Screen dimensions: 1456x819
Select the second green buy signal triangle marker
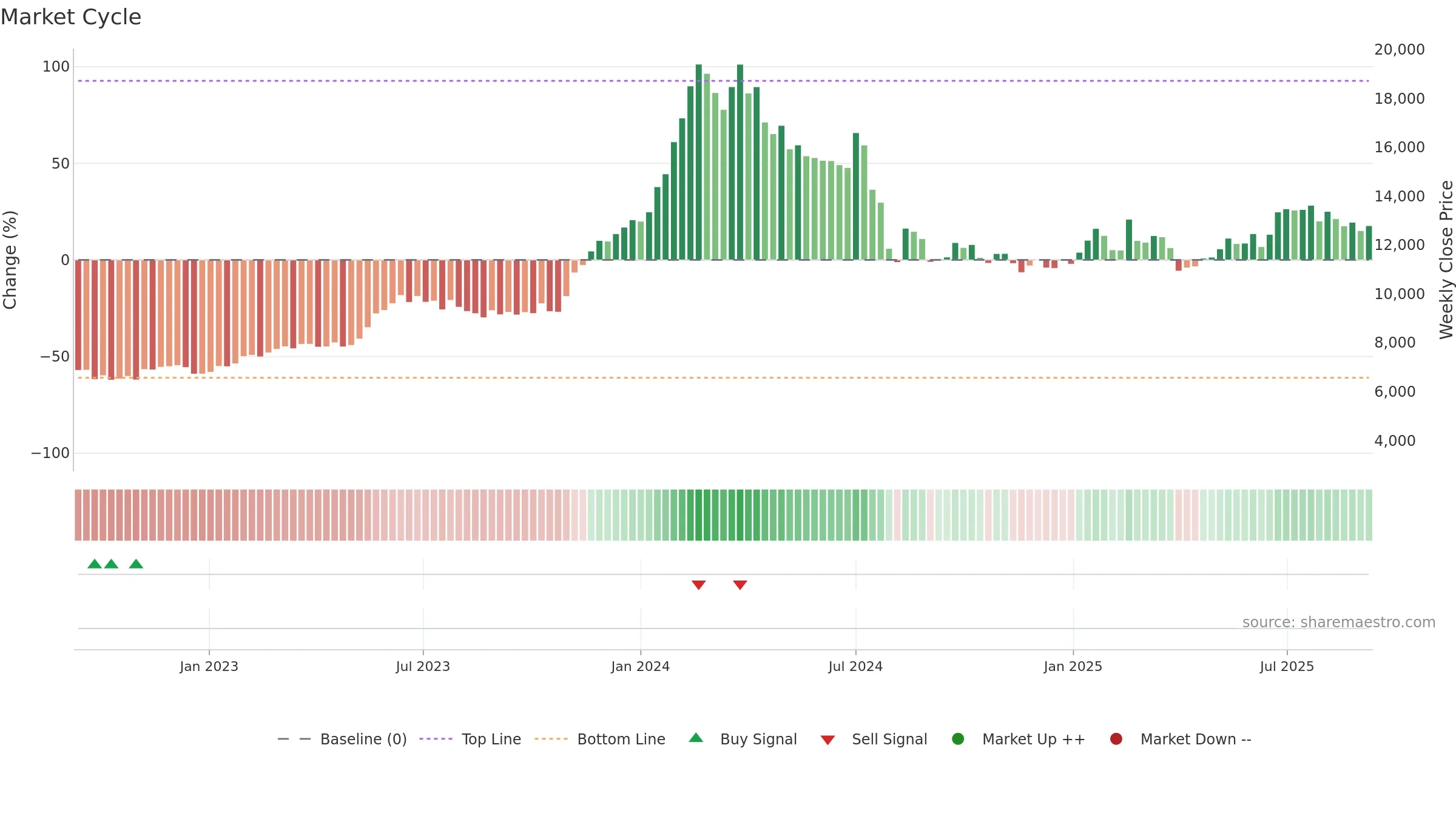point(111,564)
